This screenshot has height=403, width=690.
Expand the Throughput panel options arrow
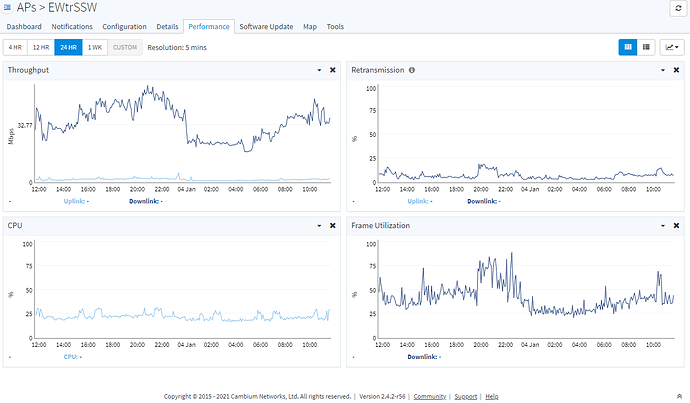(319, 70)
